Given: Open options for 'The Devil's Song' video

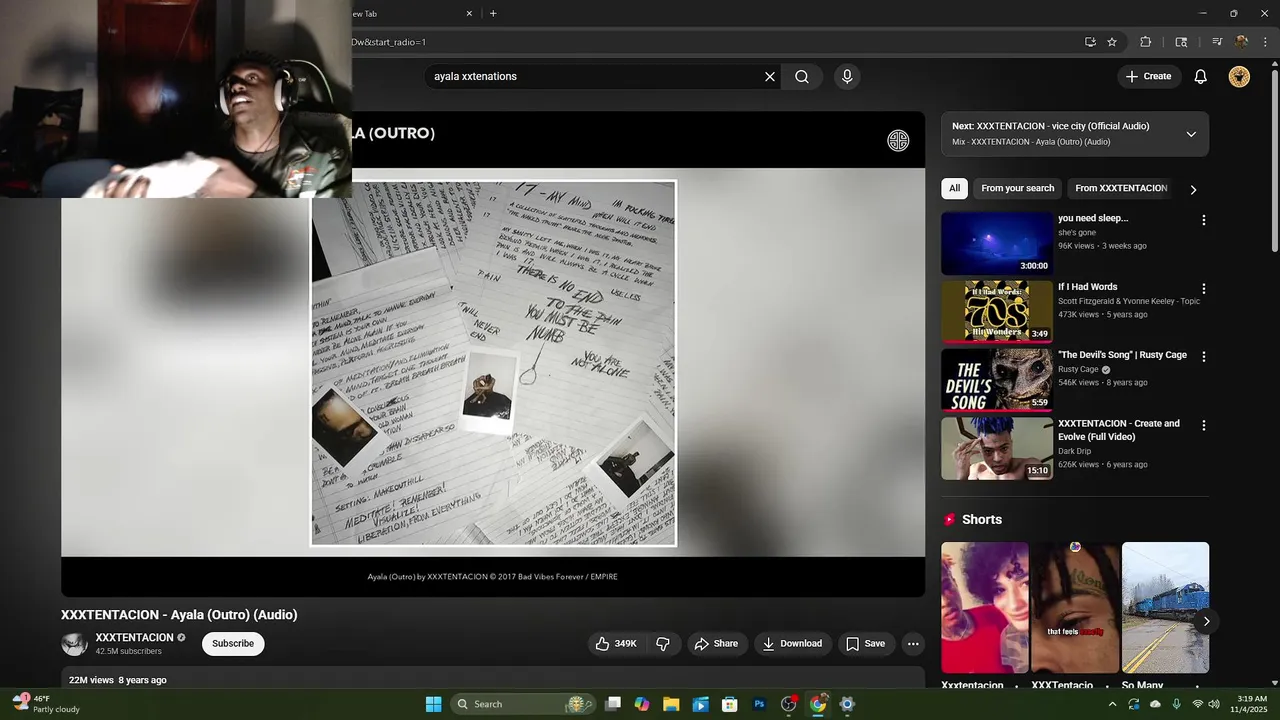Looking at the screenshot, I should pyautogui.click(x=1204, y=357).
